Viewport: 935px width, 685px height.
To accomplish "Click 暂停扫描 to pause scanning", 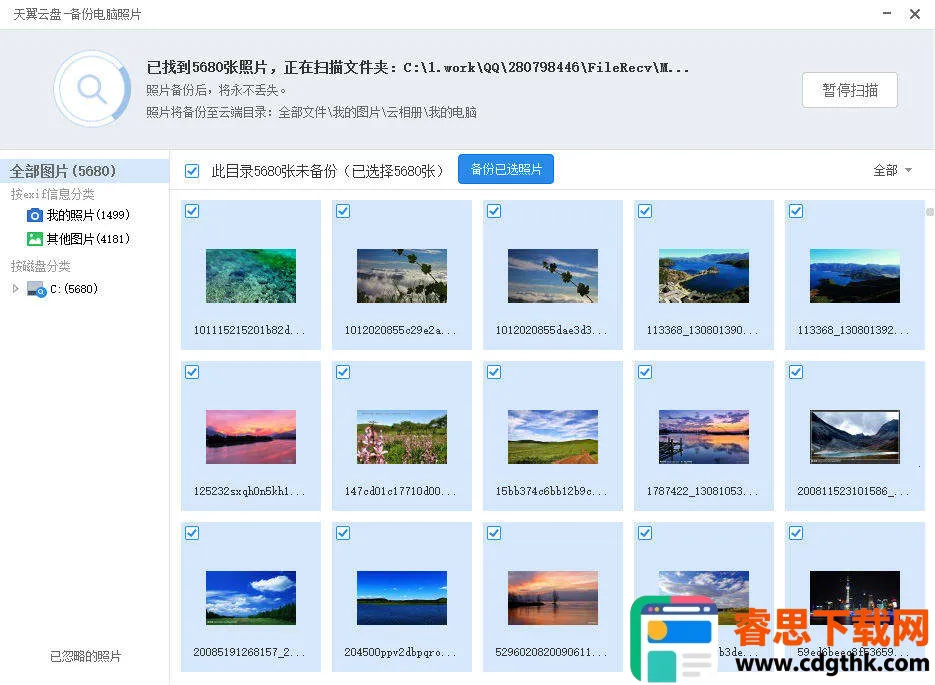I will (x=849, y=90).
